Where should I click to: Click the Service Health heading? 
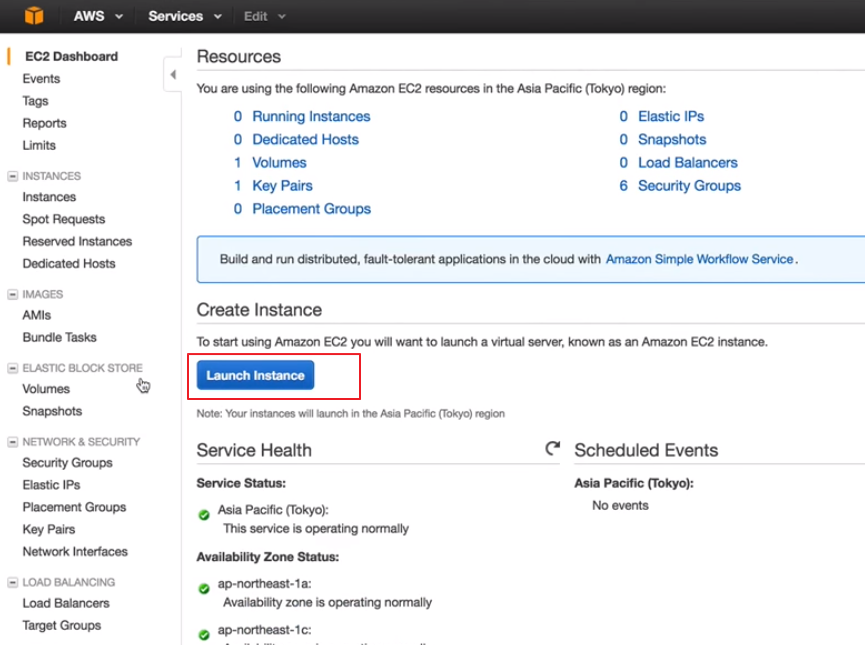point(254,450)
